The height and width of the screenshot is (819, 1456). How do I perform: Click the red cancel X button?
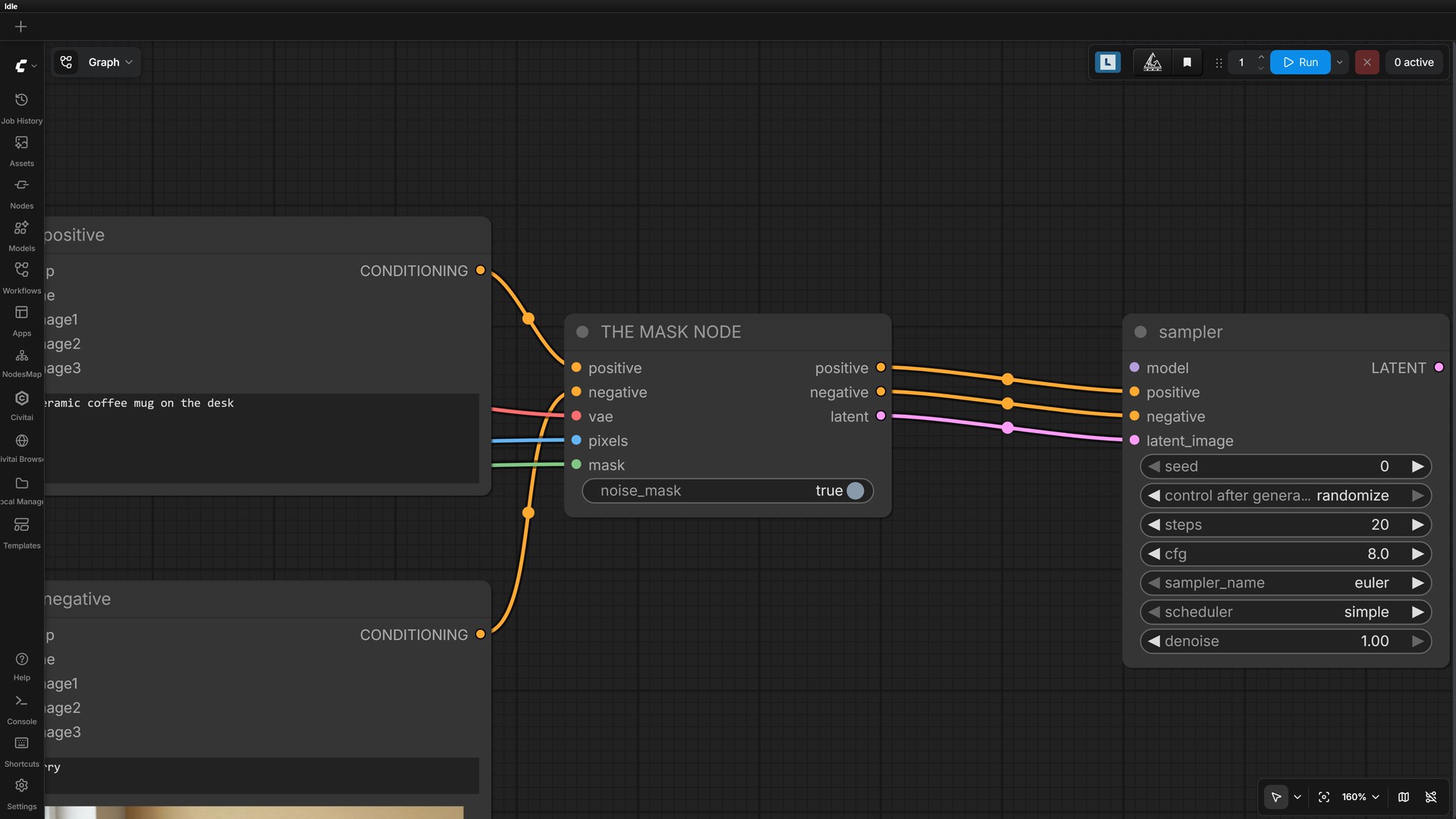coord(1367,62)
